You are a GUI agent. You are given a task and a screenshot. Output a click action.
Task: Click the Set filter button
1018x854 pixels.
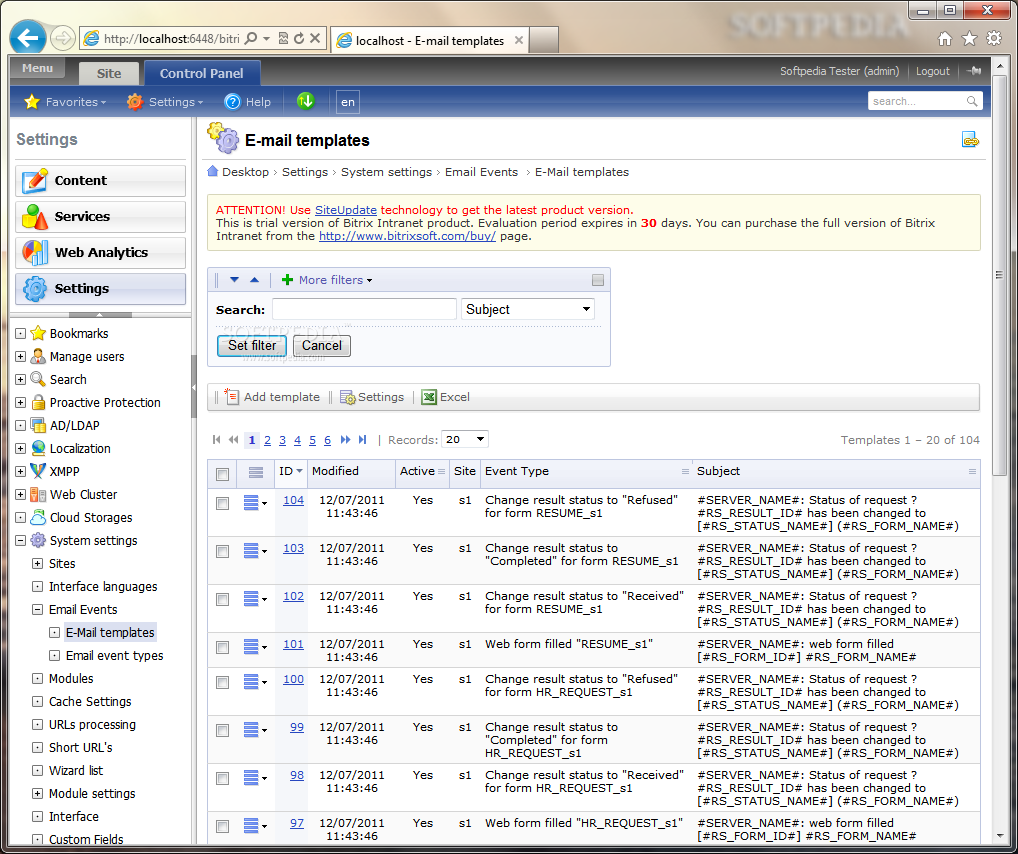point(252,345)
